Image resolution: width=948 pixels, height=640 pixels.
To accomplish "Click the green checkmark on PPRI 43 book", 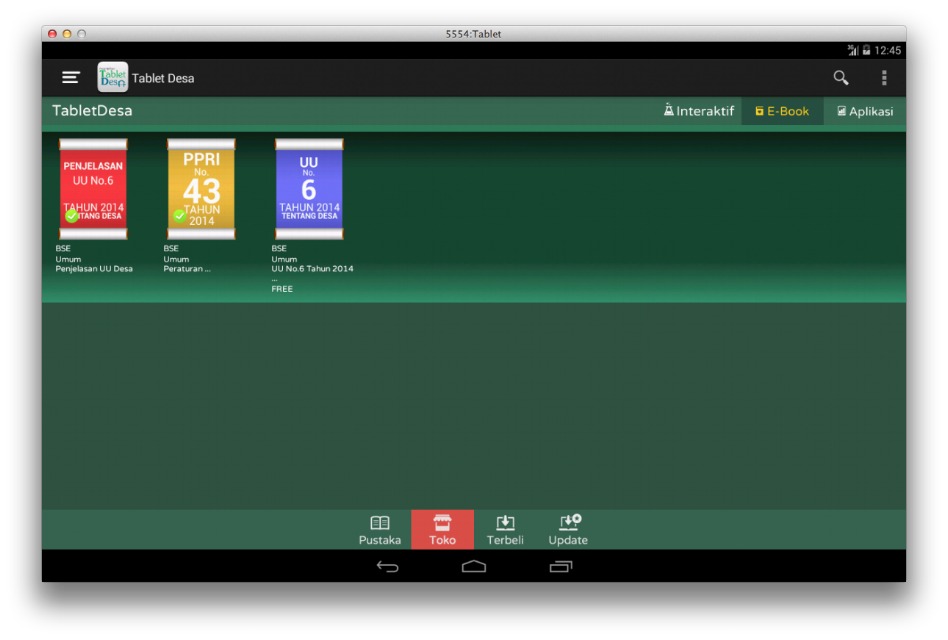I will pos(180,215).
